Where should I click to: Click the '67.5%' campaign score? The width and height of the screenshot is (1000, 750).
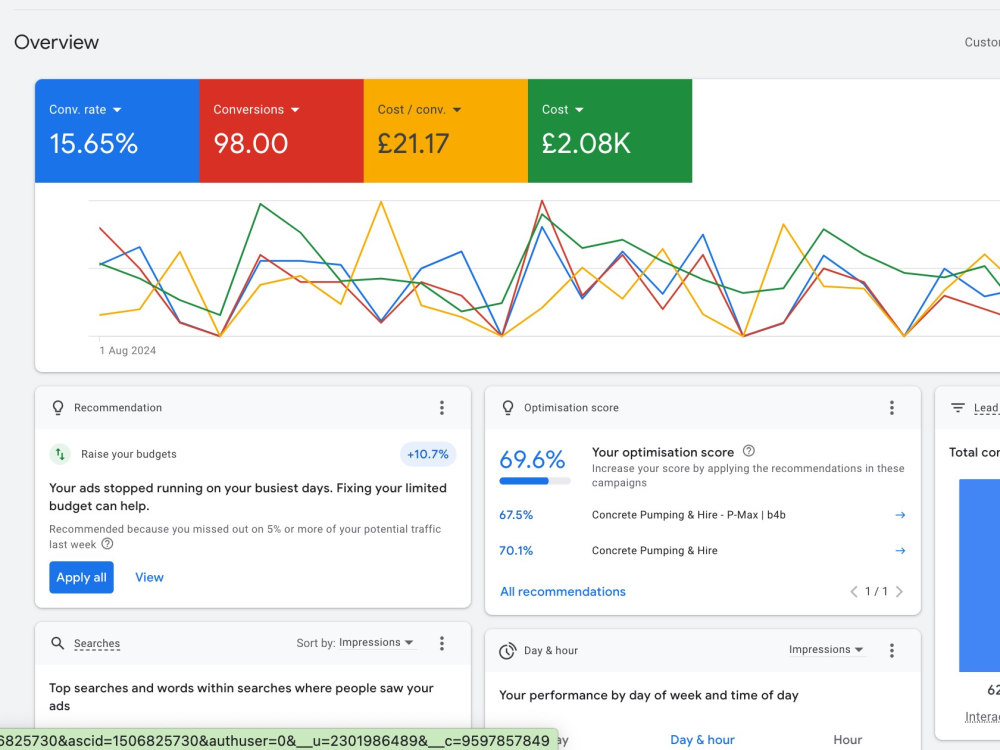pos(516,515)
